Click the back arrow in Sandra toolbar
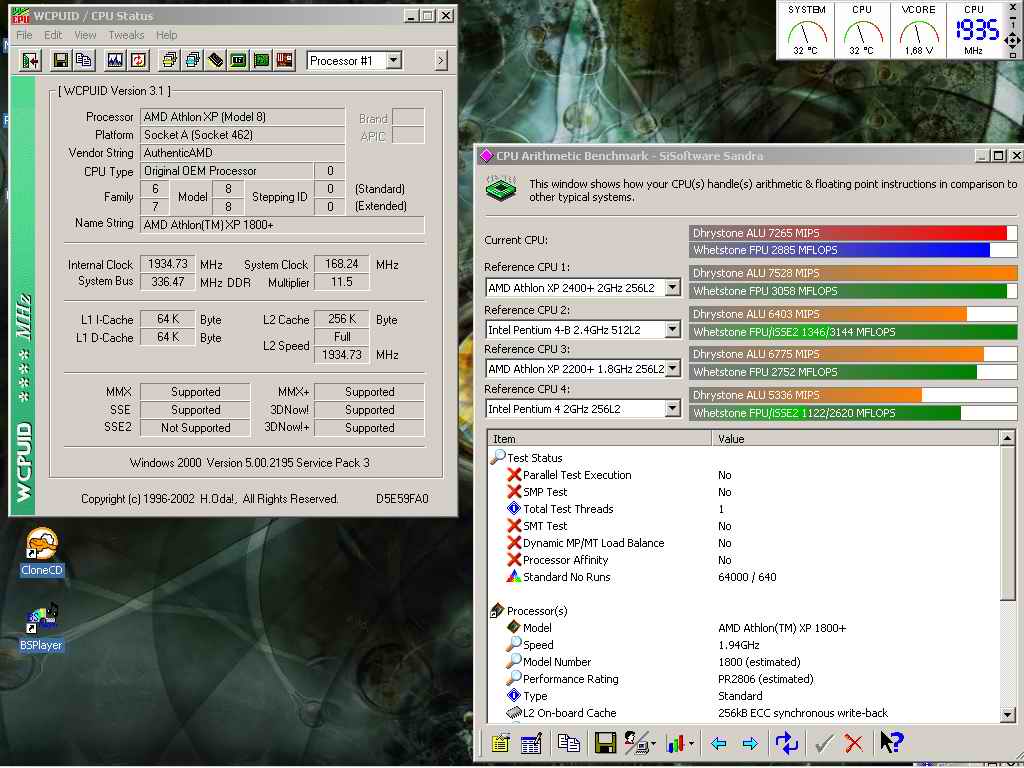 (x=719, y=743)
